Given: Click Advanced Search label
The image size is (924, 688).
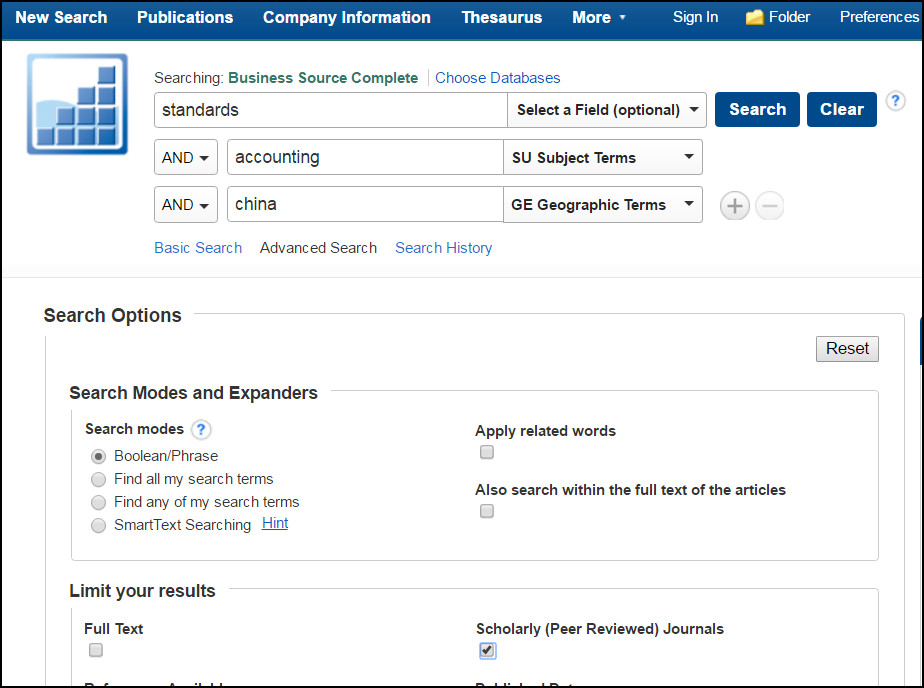Looking at the screenshot, I should [318, 248].
